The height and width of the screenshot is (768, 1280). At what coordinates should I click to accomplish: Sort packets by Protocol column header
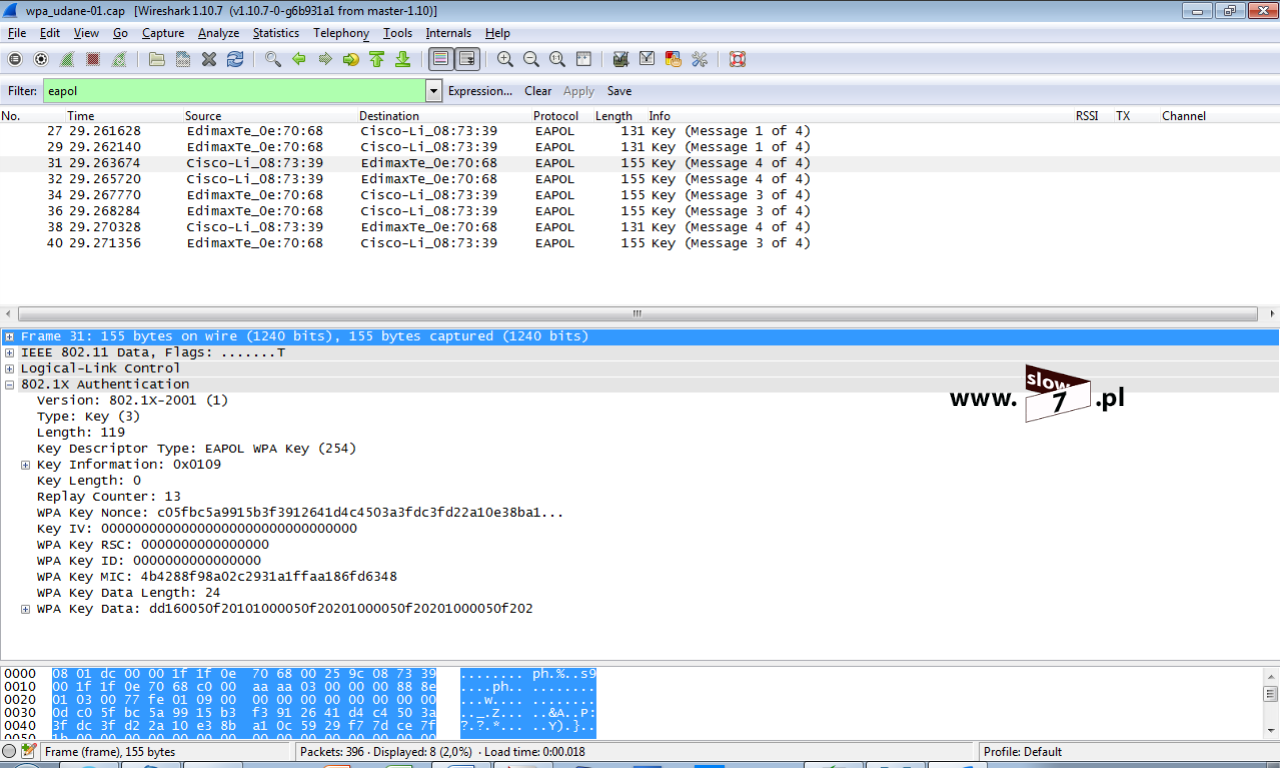556,116
